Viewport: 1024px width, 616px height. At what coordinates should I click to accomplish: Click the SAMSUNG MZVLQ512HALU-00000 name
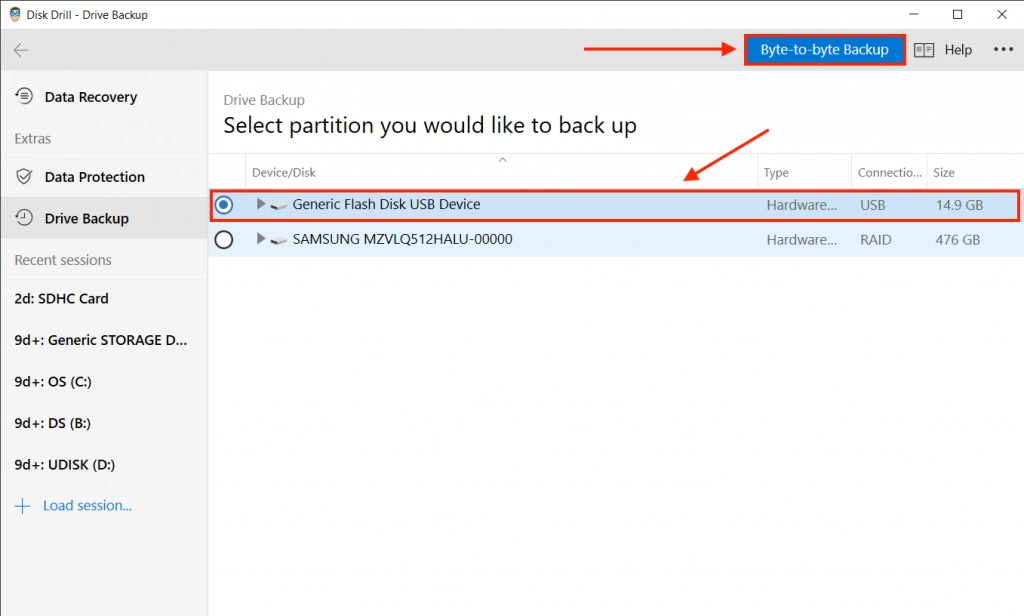pos(402,239)
